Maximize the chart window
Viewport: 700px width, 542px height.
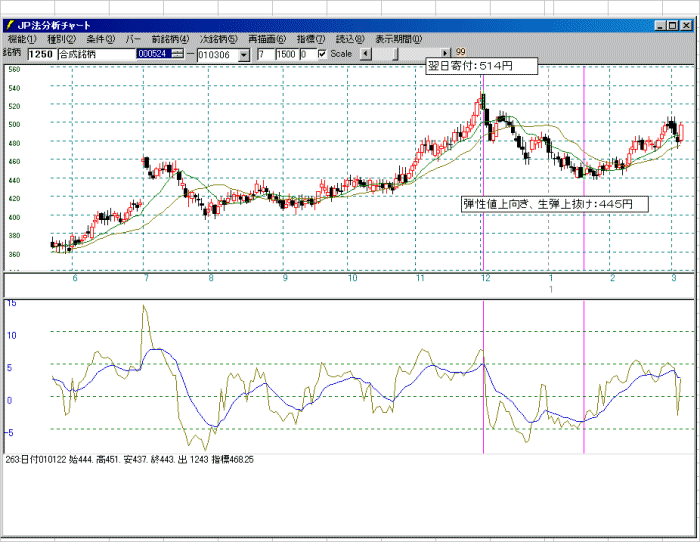click(673, 24)
